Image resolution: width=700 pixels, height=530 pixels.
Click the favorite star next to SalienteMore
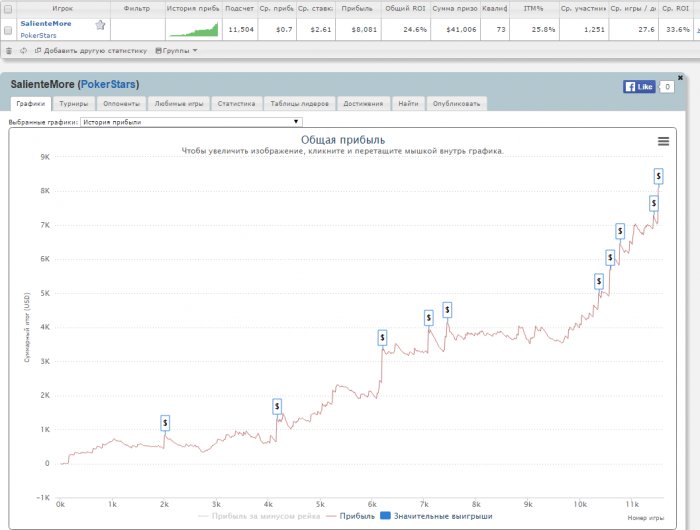pyautogui.click(x=100, y=24)
